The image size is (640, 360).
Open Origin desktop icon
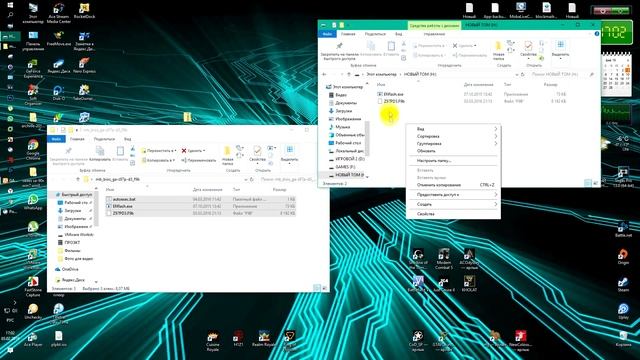click(623, 257)
